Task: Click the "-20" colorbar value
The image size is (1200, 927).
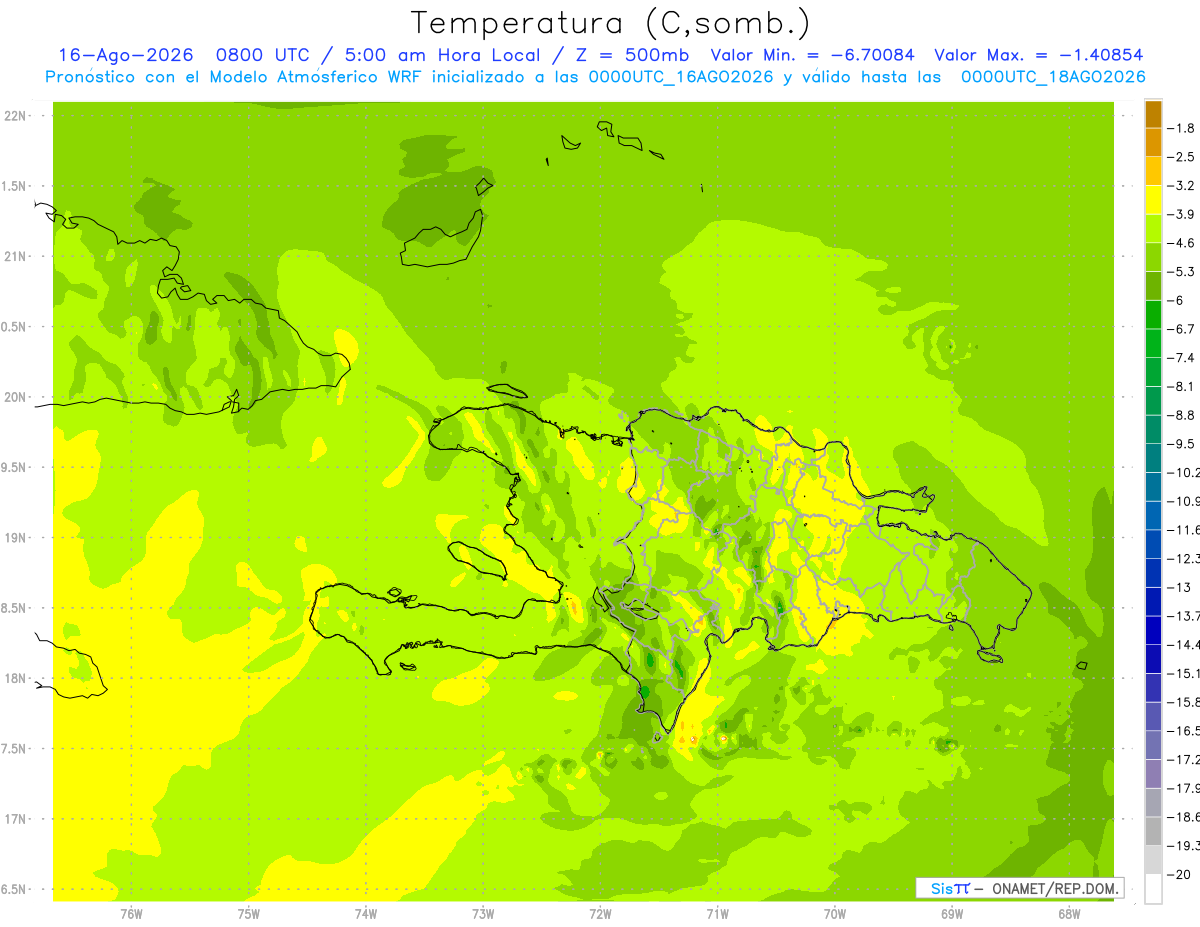Action: tap(1179, 875)
